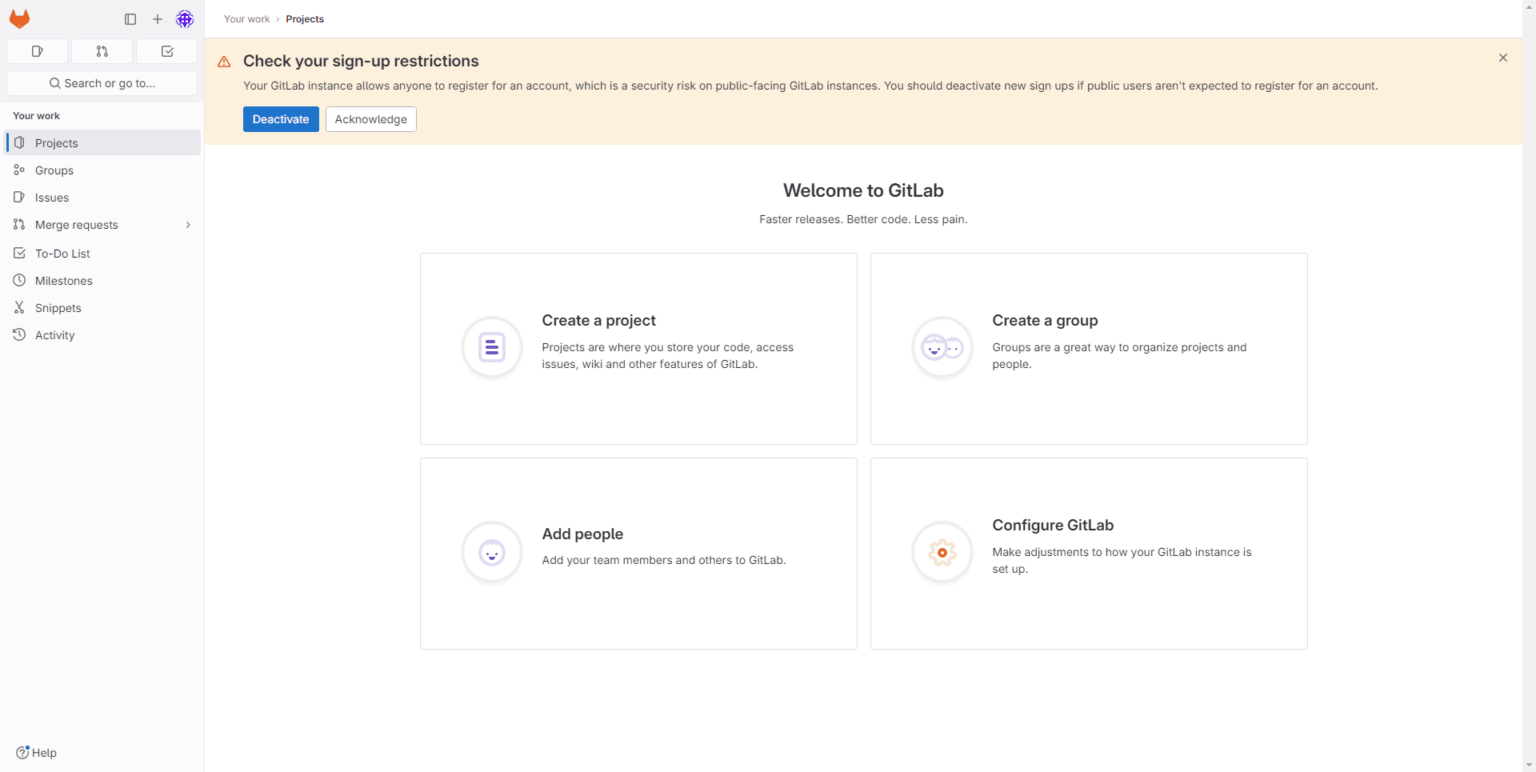Click the sign-up warning triangle icon

click(224, 61)
